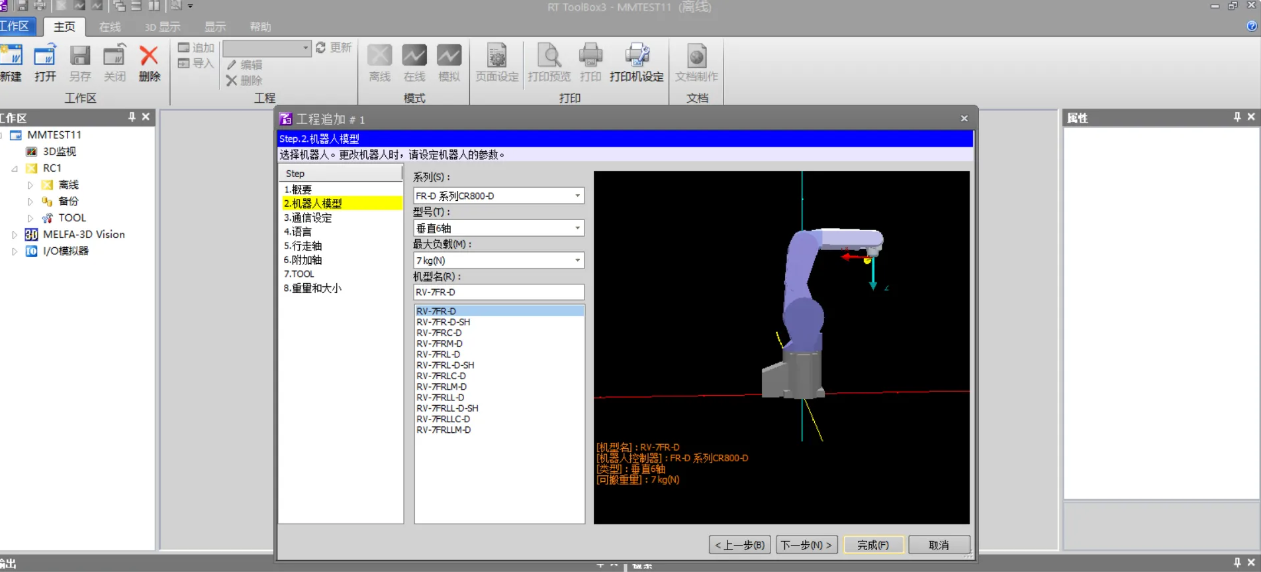The image size is (1261, 572).
Task: Switch to the 在线 ribbon tab
Action: (x=110, y=27)
